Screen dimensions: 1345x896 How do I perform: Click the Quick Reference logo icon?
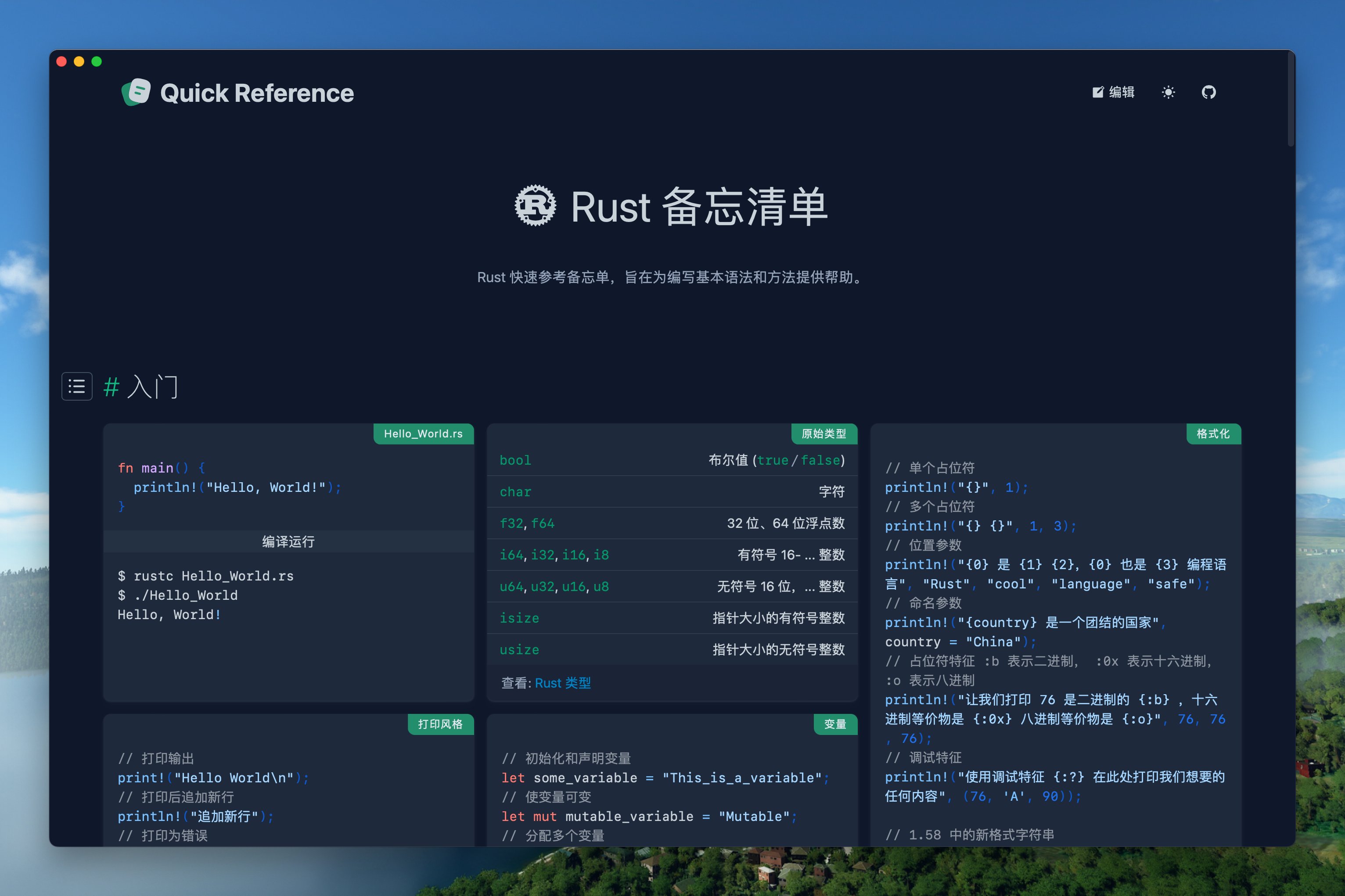click(x=136, y=92)
